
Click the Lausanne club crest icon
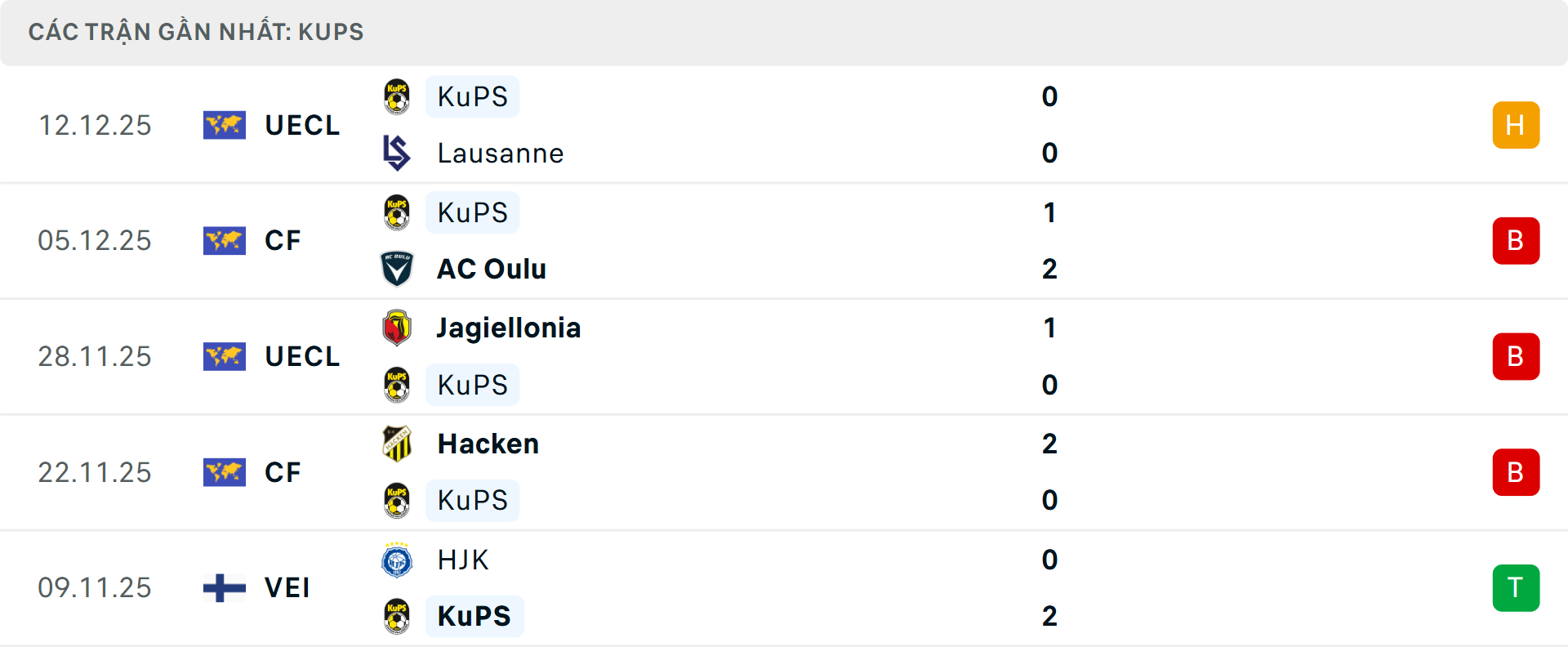397,153
